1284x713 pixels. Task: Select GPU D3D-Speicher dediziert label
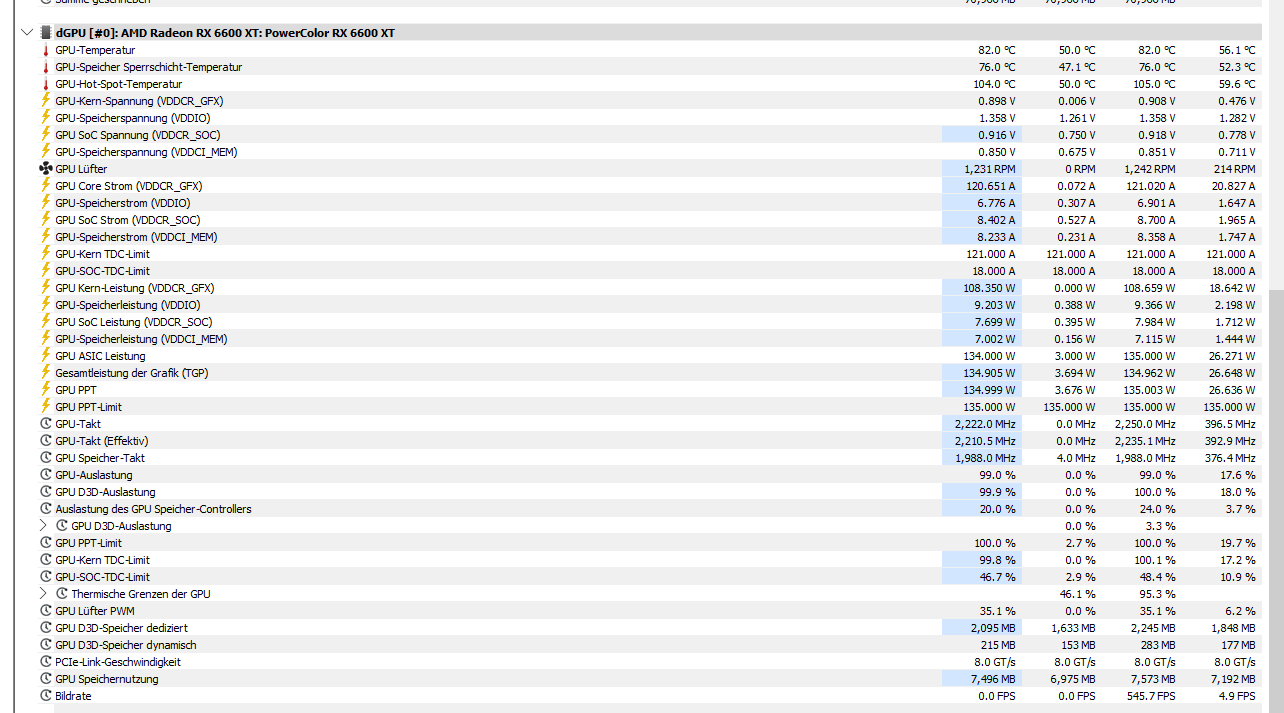(123, 628)
